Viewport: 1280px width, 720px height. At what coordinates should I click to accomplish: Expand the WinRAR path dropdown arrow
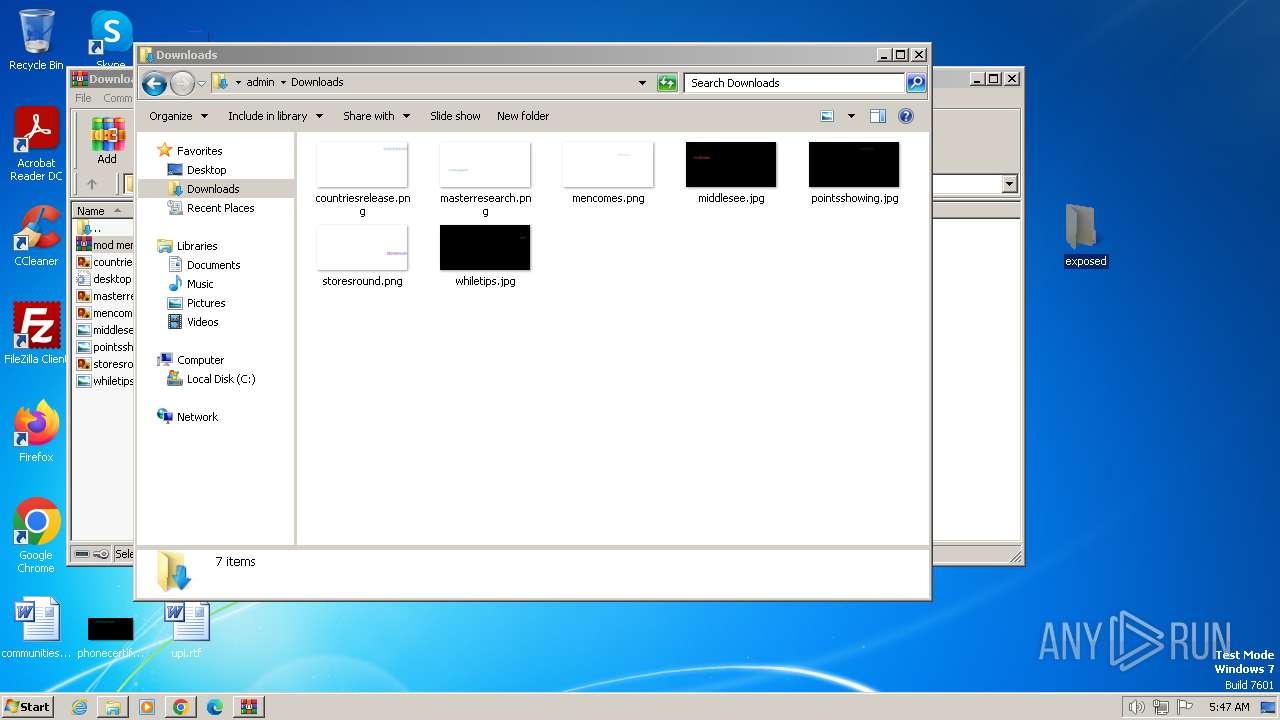(1009, 184)
